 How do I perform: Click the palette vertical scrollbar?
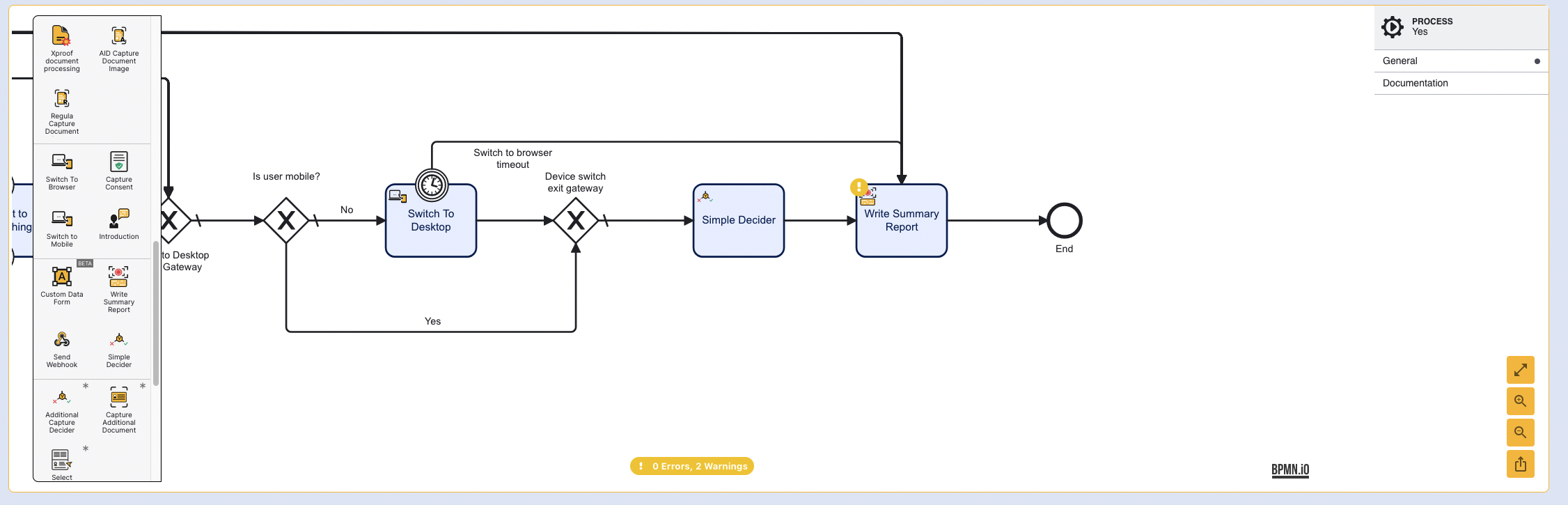(x=156, y=313)
